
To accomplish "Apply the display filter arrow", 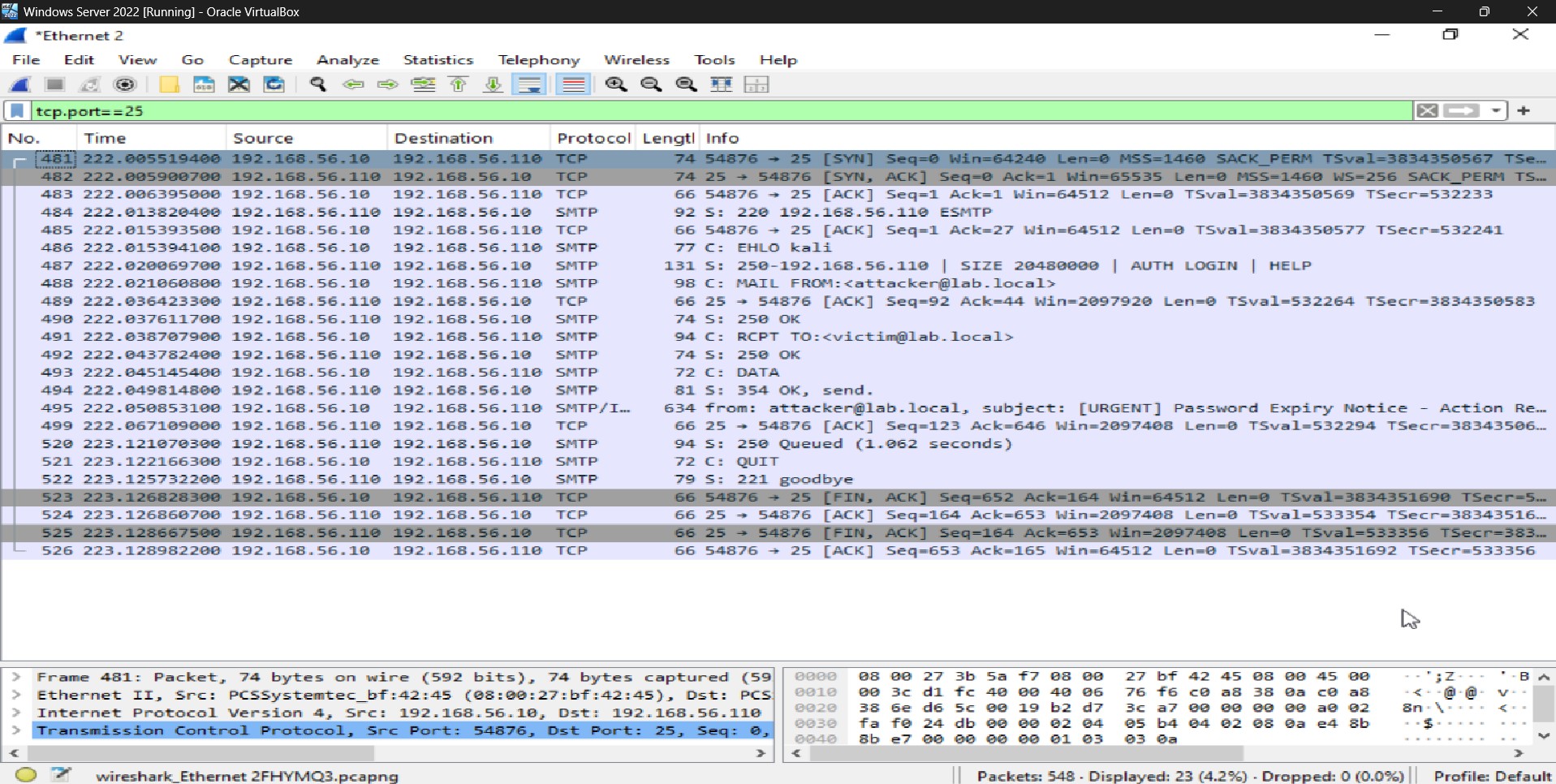I will (1462, 110).
